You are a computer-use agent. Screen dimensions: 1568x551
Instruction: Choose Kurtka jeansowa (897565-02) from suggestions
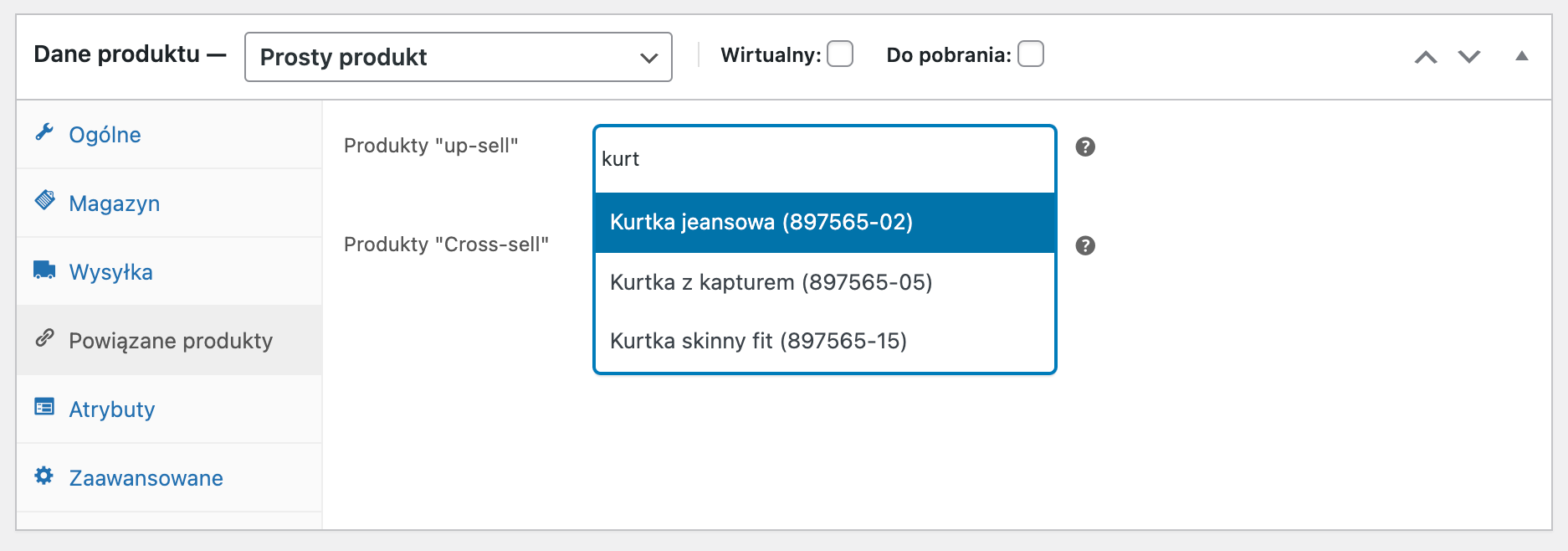[x=825, y=222]
